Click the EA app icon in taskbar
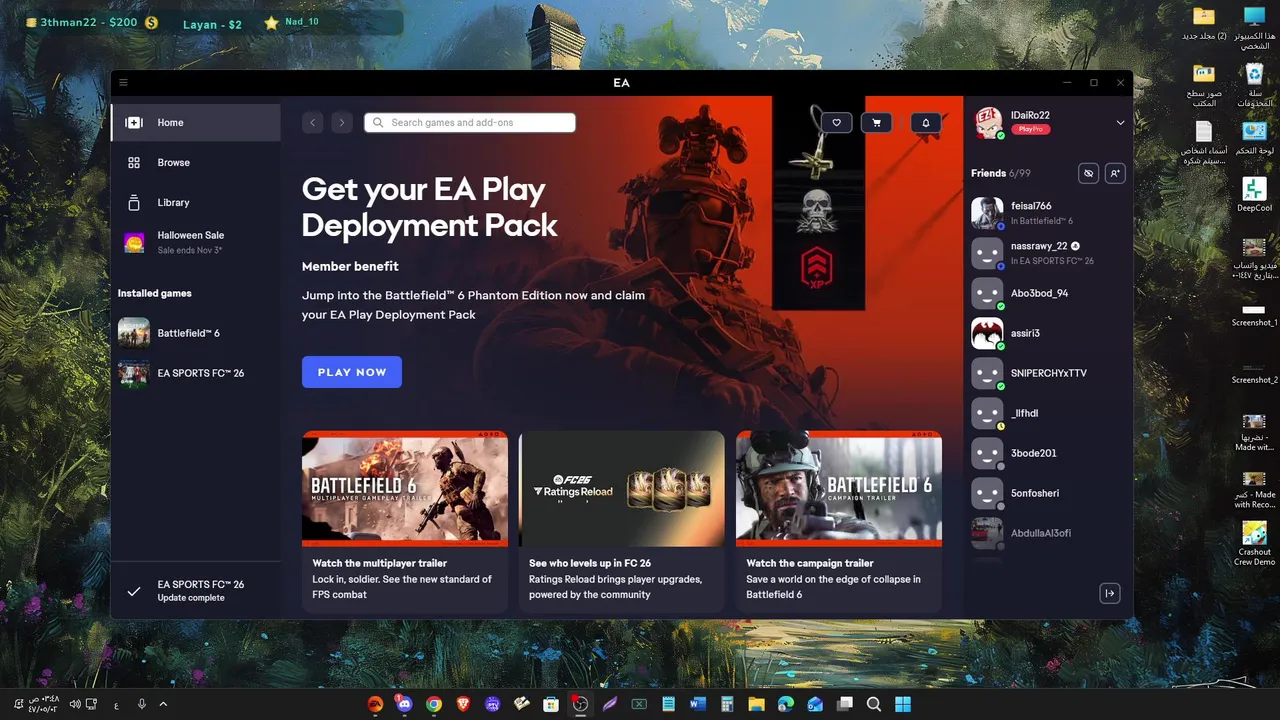 point(376,704)
